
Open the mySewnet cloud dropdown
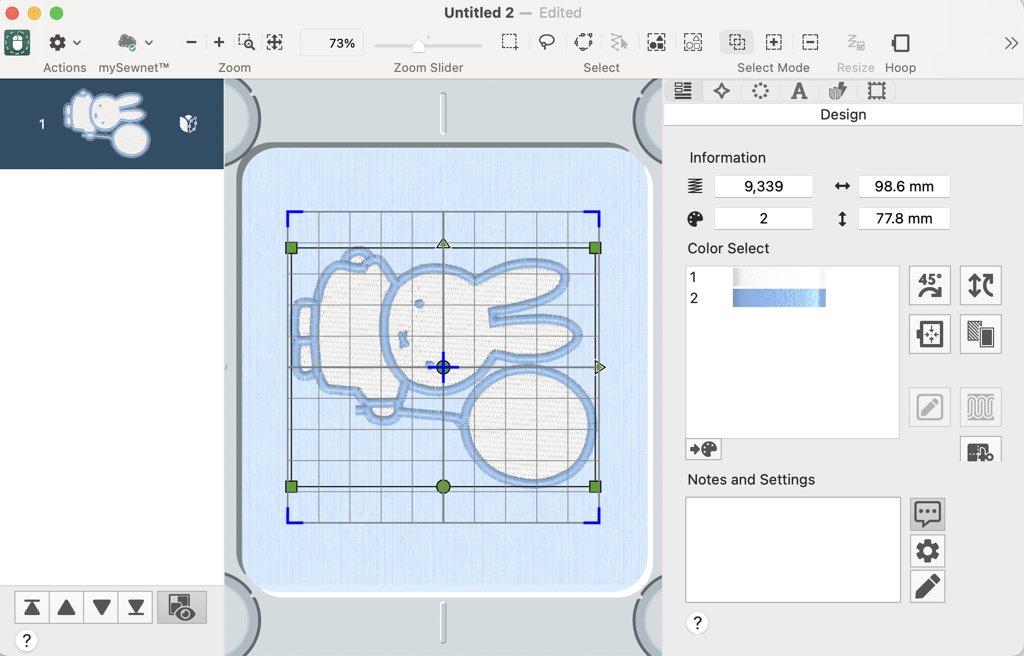(135, 43)
